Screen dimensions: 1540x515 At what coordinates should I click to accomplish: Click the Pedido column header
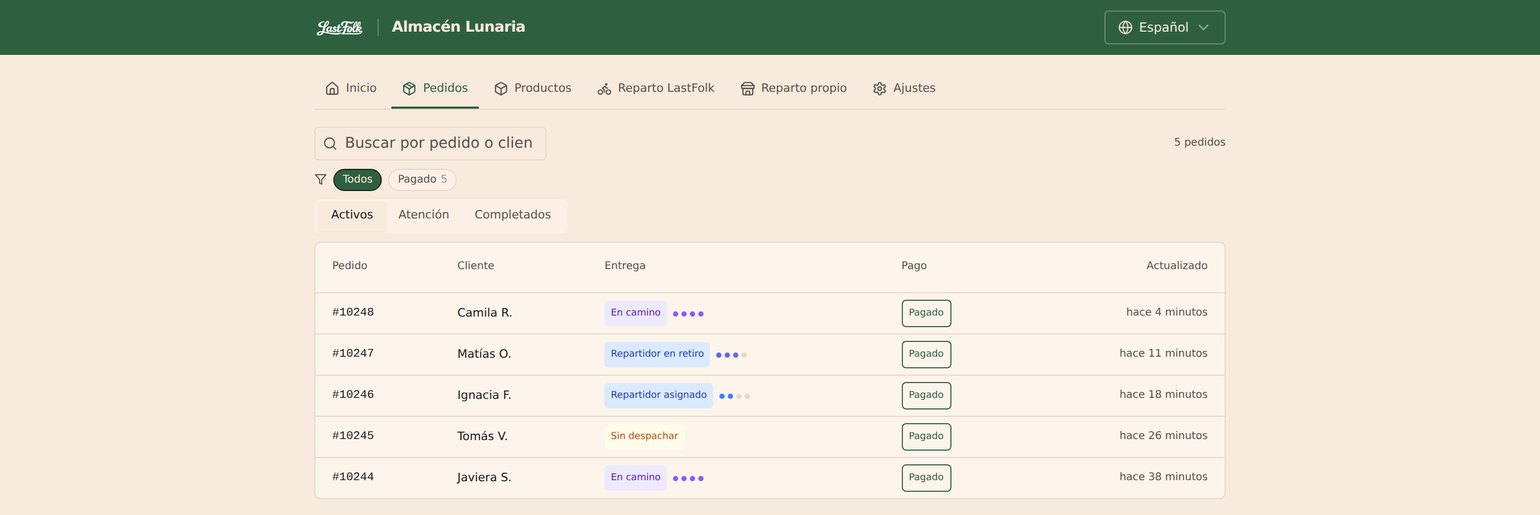[x=350, y=266]
